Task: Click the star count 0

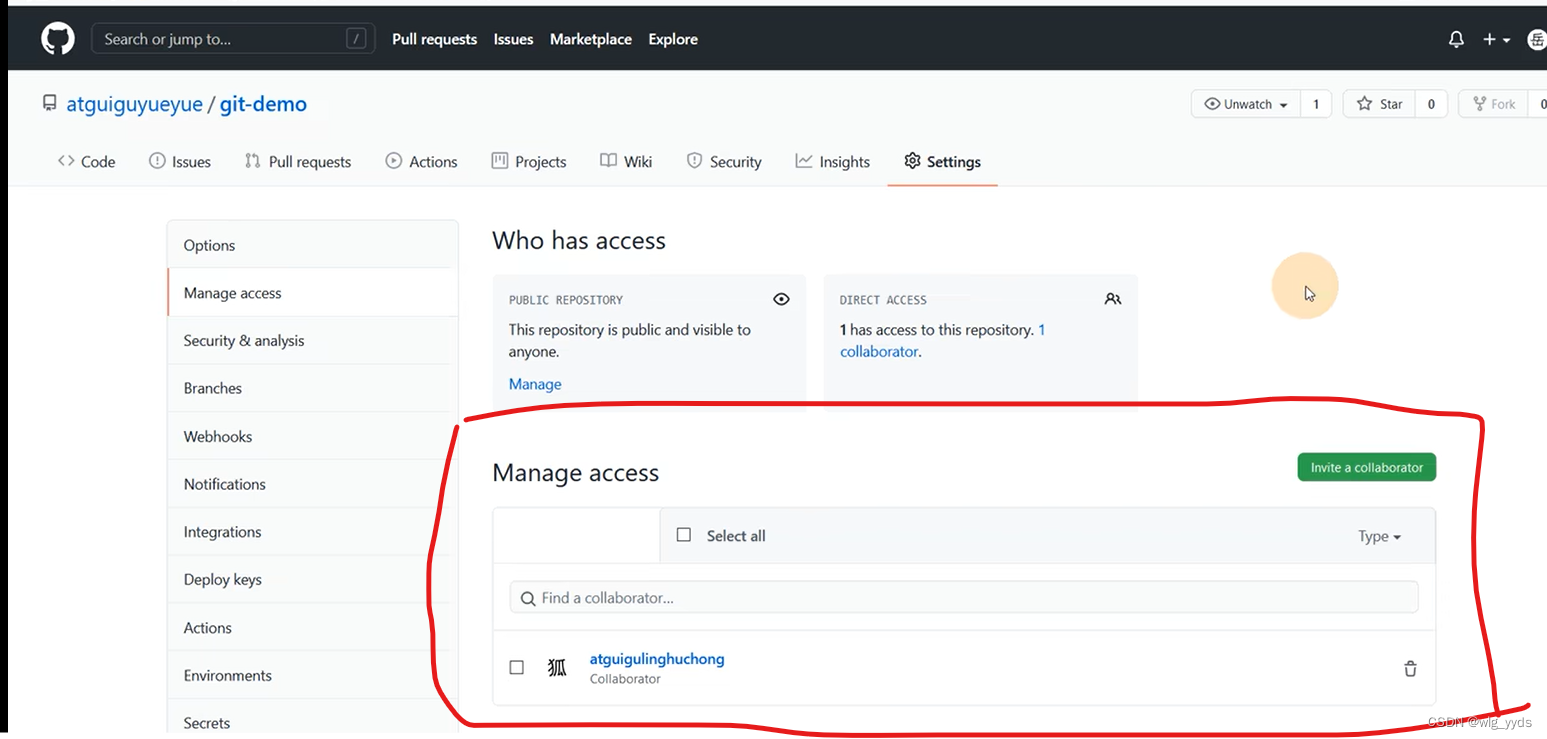Action: pyautogui.click(x=1431, y=104)
